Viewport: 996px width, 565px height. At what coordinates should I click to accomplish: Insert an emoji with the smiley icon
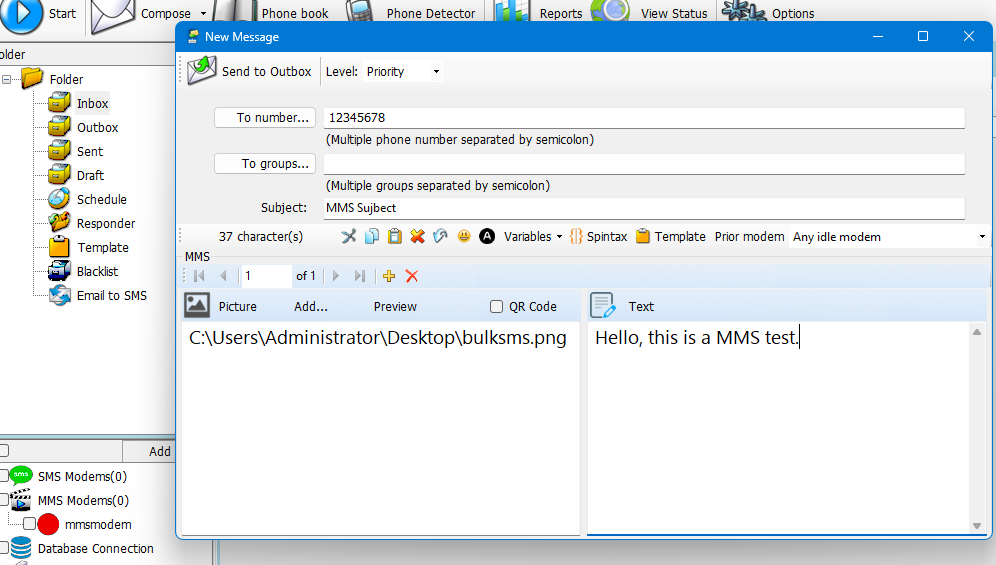click(464, 237)
